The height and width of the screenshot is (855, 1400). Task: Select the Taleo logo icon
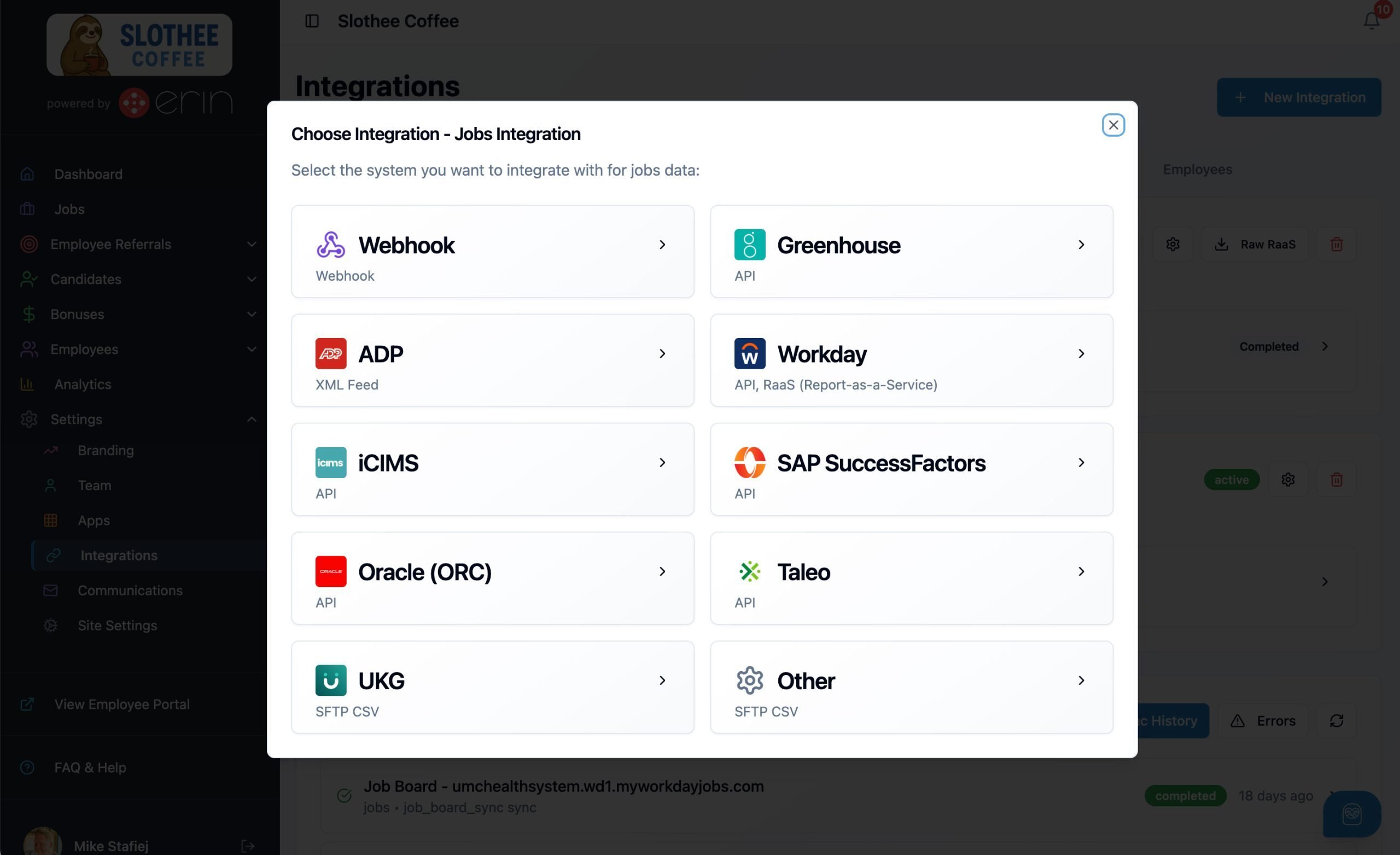tap(749, 571)
